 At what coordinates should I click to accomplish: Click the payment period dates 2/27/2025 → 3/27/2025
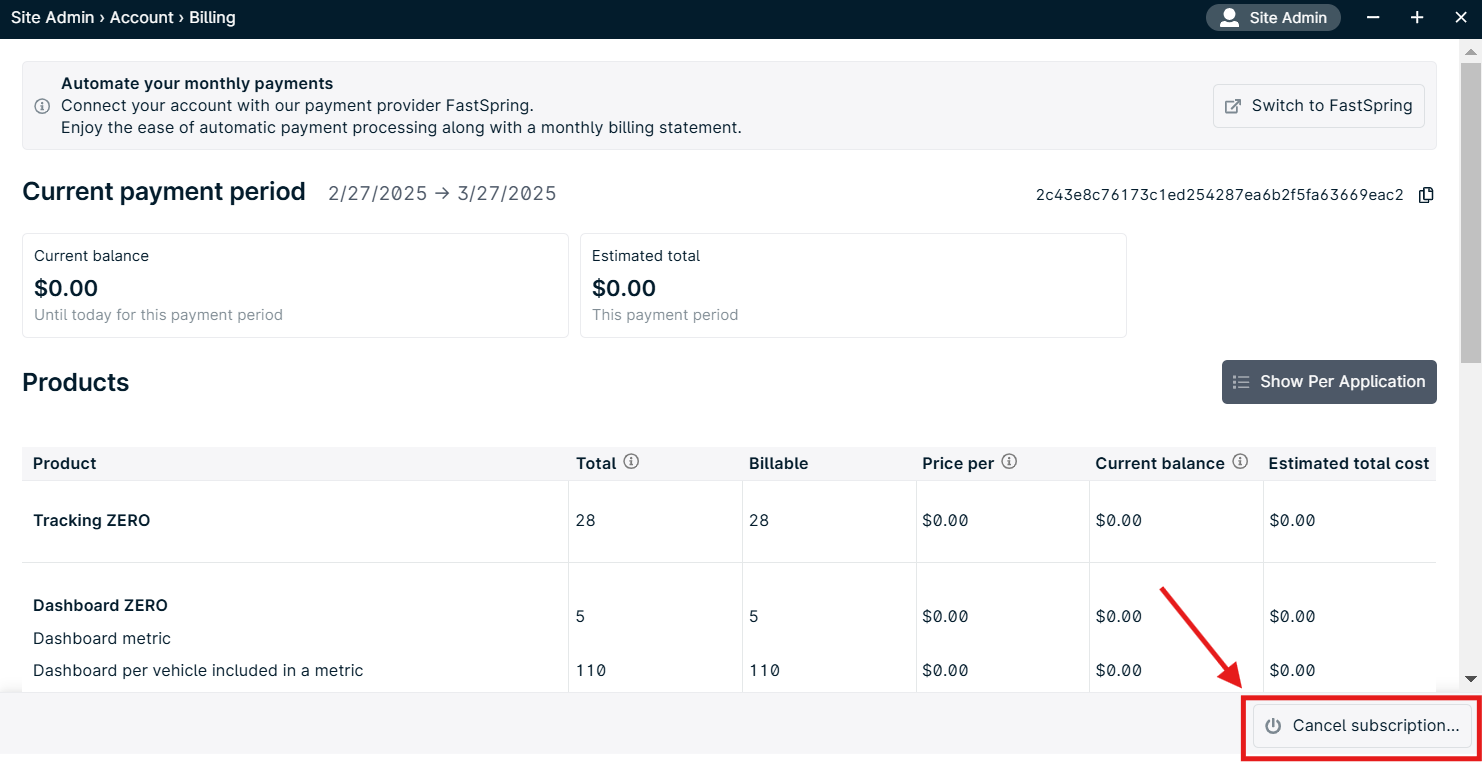point(442,194)
